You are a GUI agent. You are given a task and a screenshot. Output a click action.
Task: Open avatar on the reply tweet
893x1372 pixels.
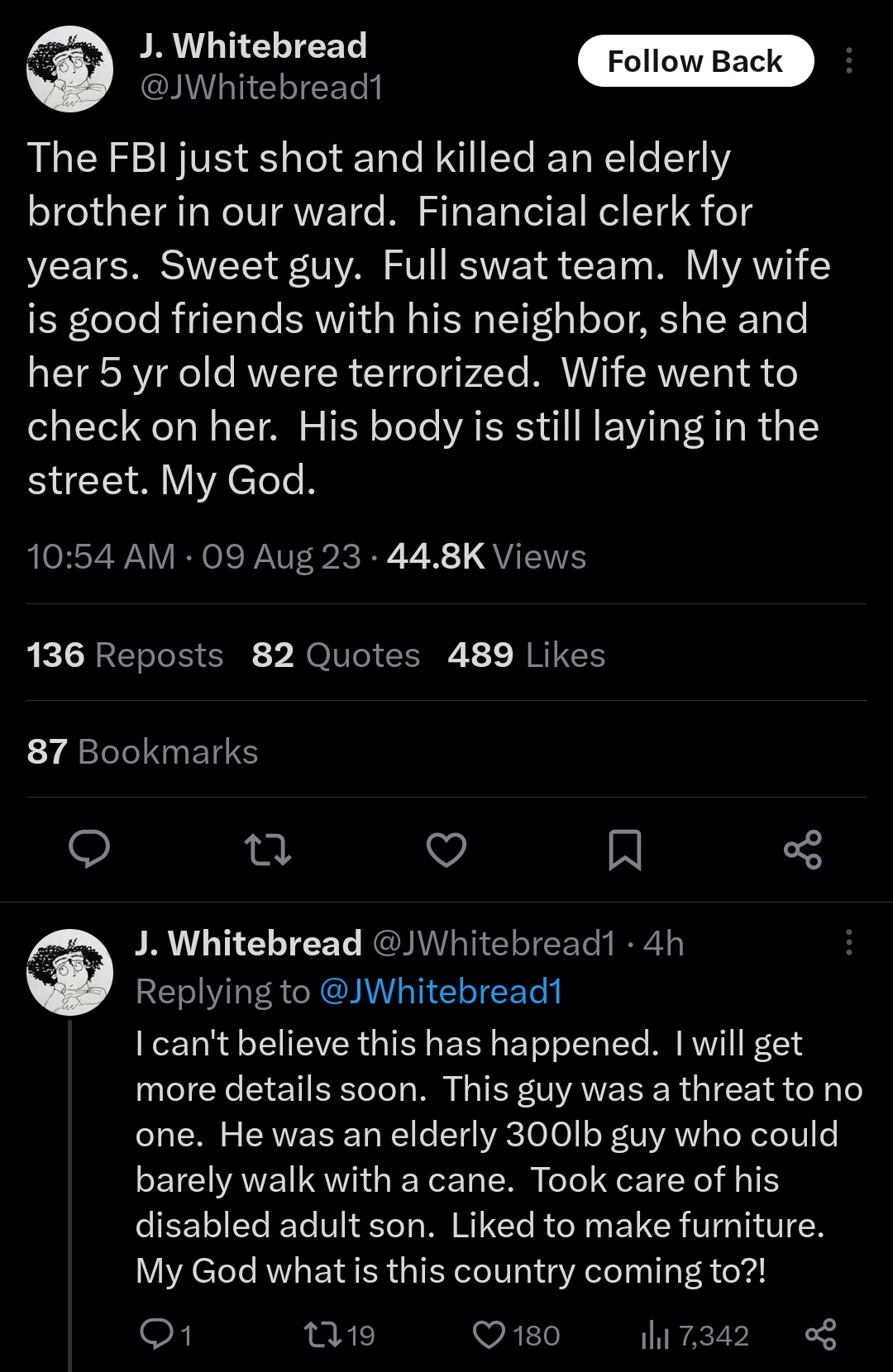pos(69,971)
